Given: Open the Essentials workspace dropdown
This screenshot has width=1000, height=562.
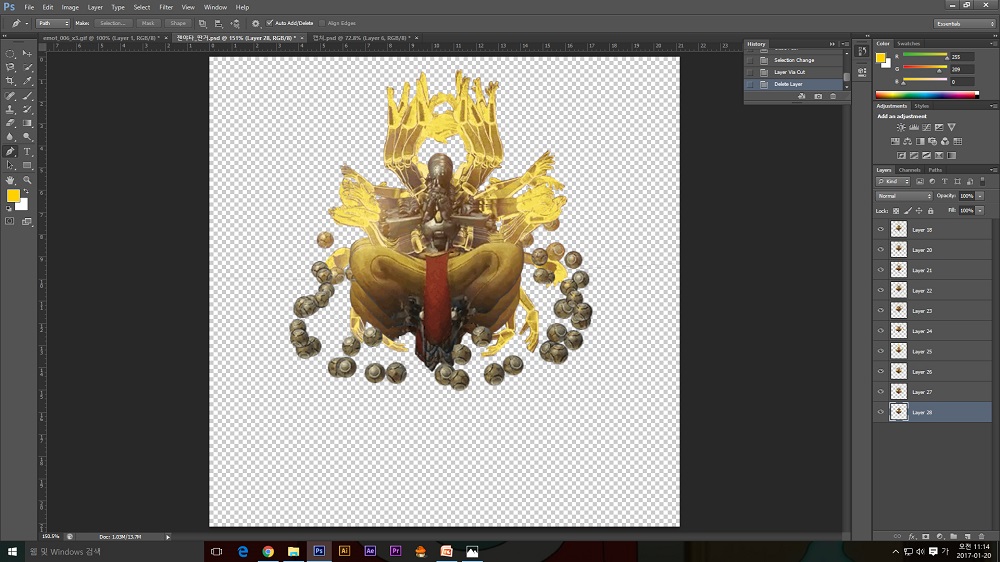Looking at the screenshot, I should point(965,24).
